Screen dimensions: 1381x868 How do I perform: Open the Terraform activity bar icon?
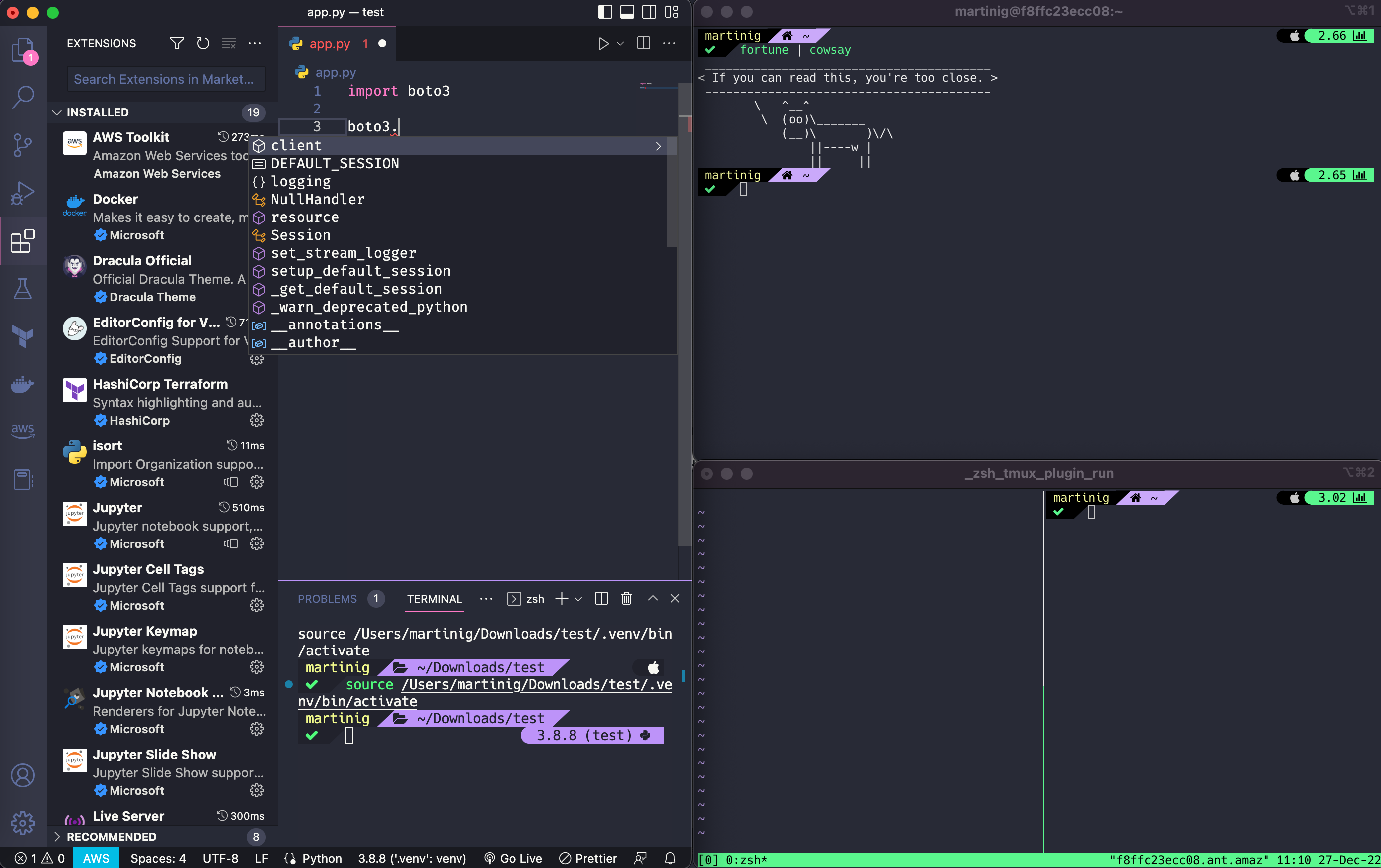click(23, 336)
